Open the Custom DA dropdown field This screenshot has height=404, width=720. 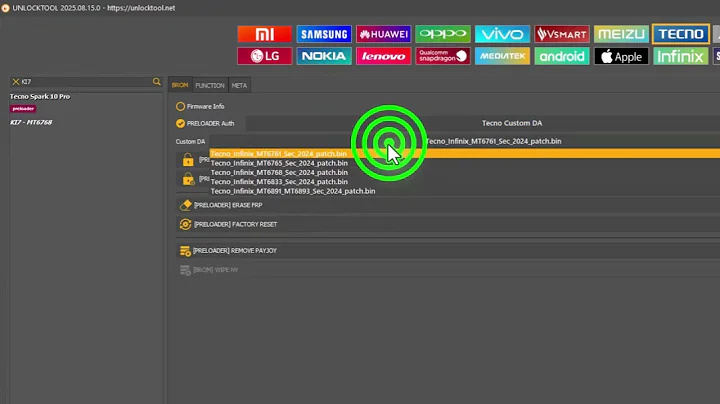coord(465,141)
